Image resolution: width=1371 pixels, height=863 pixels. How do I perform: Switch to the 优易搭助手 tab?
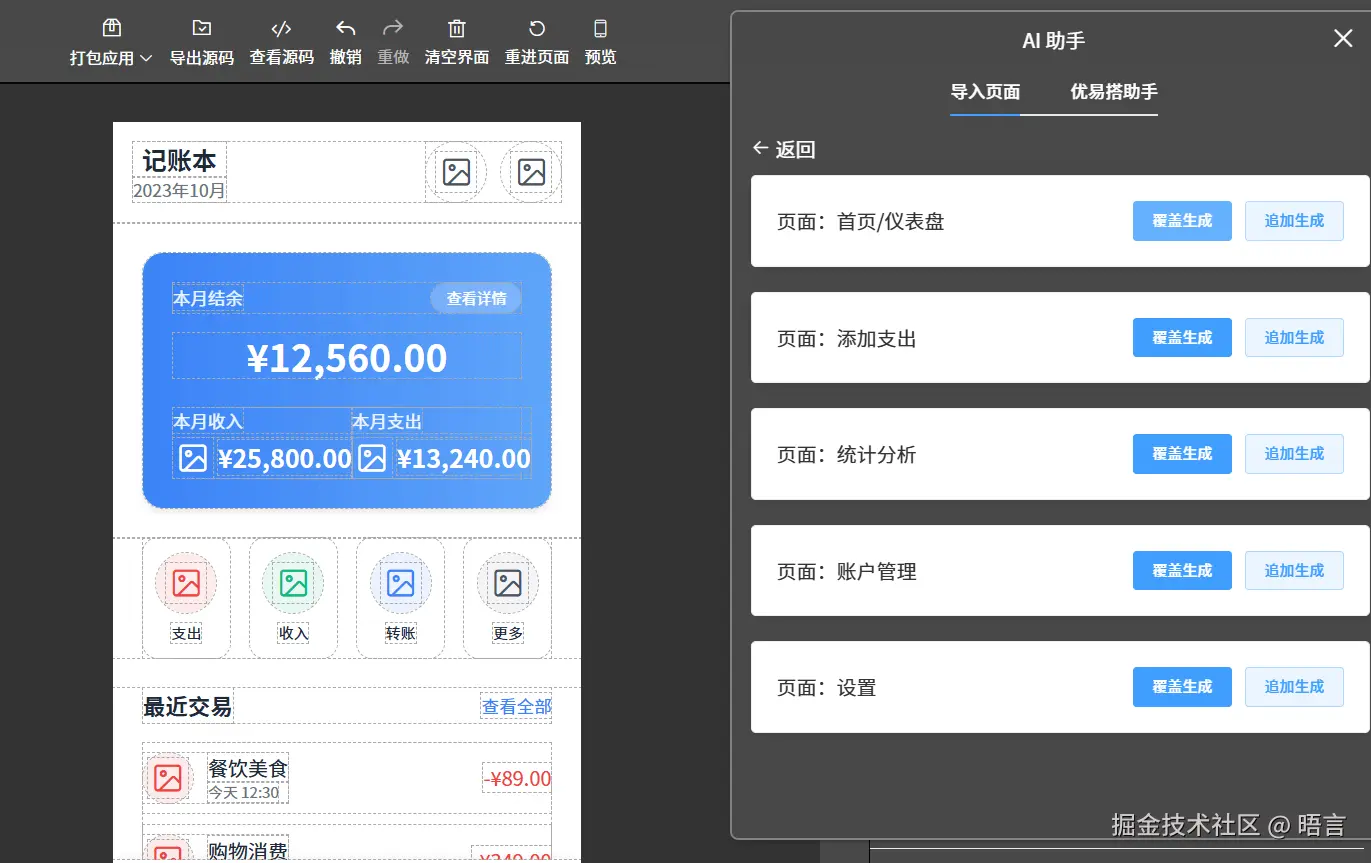[x=1114, y=93]
